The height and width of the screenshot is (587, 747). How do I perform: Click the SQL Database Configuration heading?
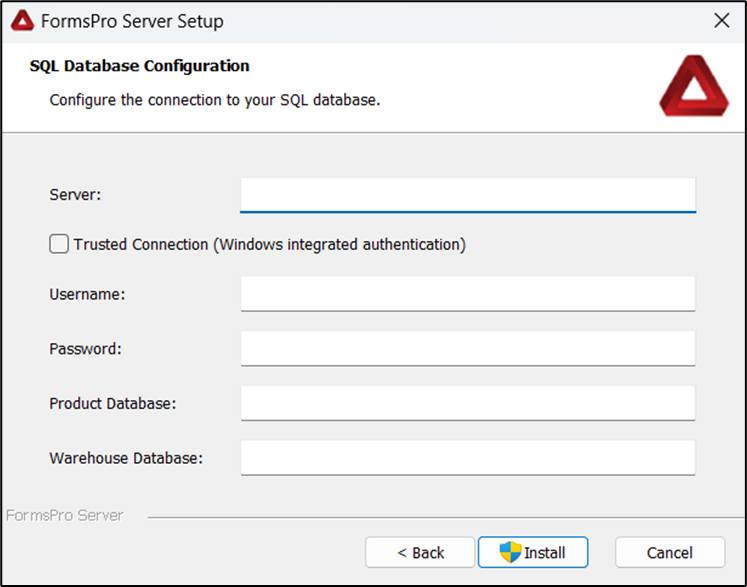tap(139, 66)
